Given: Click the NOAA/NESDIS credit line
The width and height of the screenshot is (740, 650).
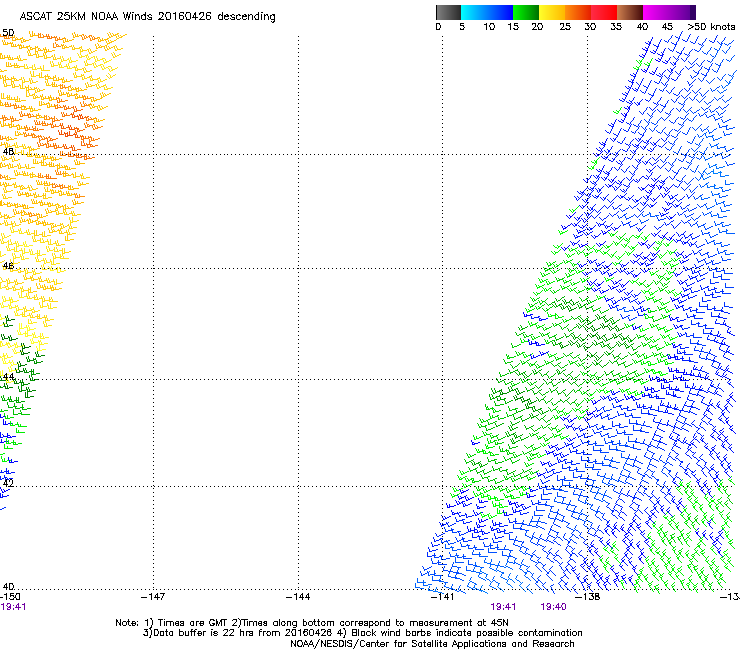Looking at the screenshot, I should point(432,644).
